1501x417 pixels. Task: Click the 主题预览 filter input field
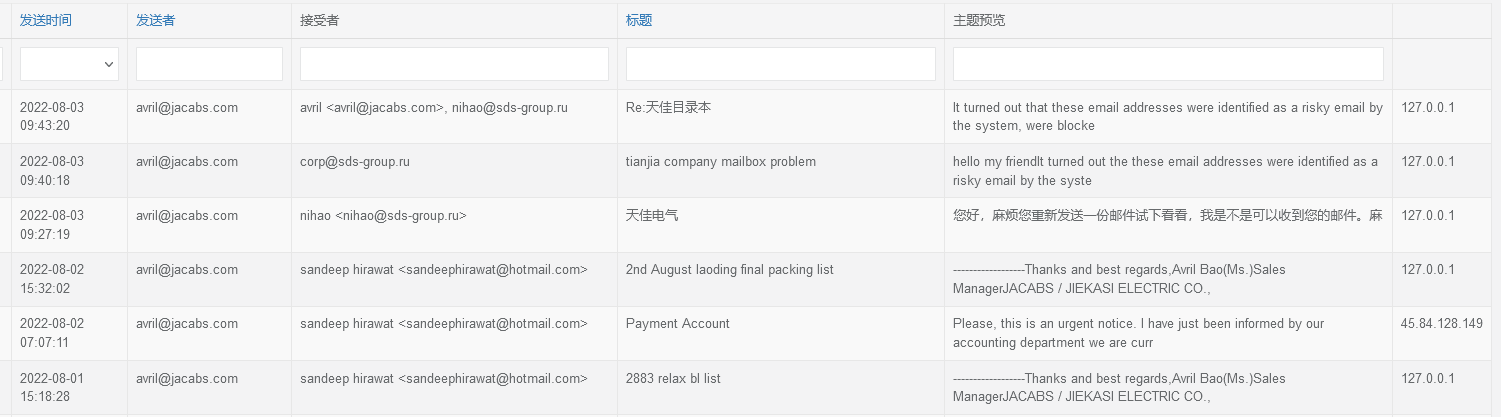coord(1168,64)
